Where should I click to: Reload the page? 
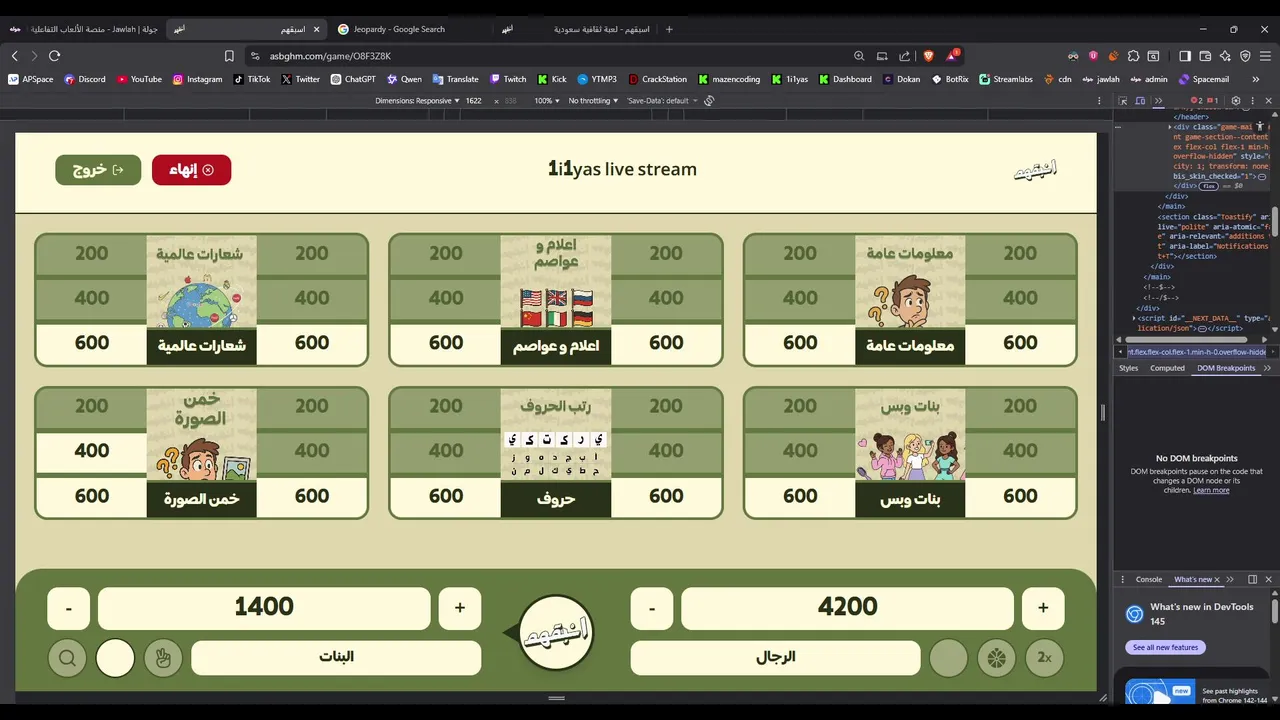(x=54, y=56)
